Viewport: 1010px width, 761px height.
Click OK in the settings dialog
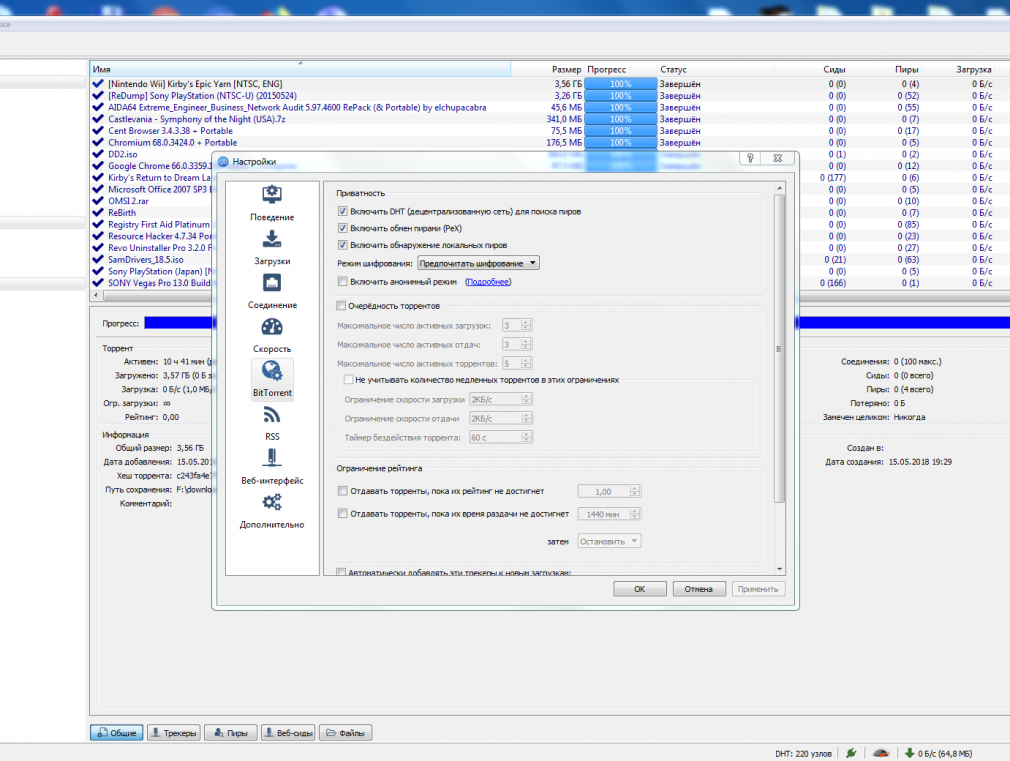[640, 589]
